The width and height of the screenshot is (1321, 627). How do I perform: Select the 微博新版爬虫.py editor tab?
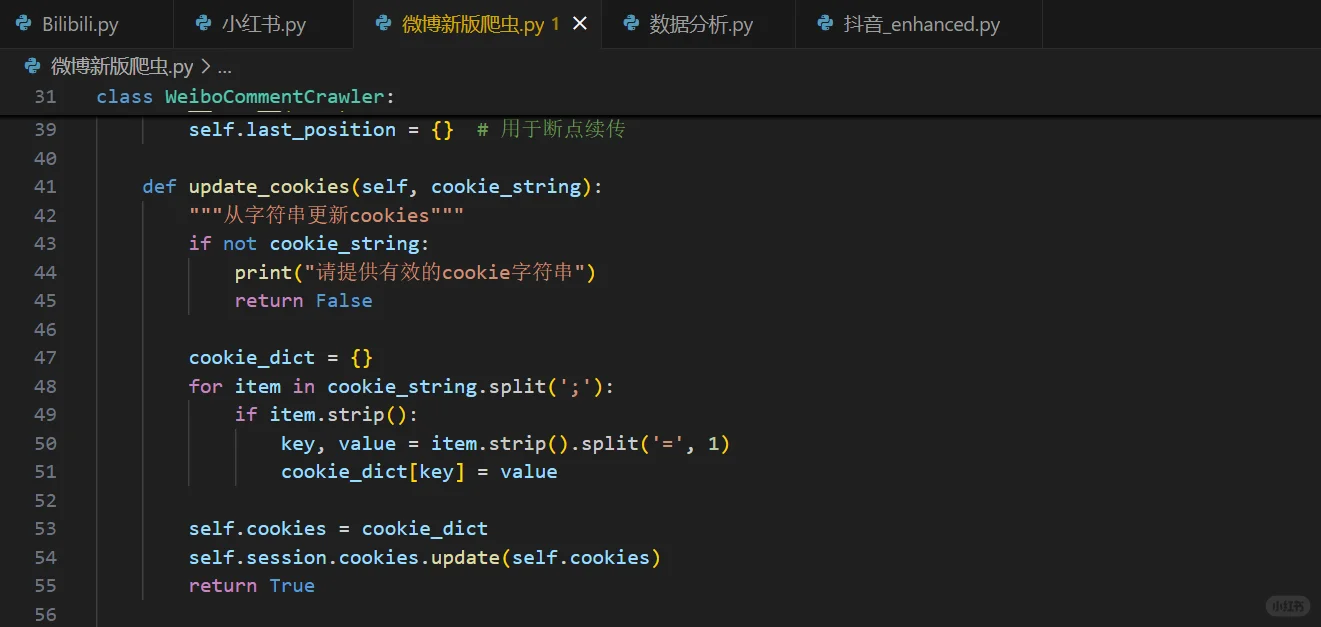[x=477, y=24]
